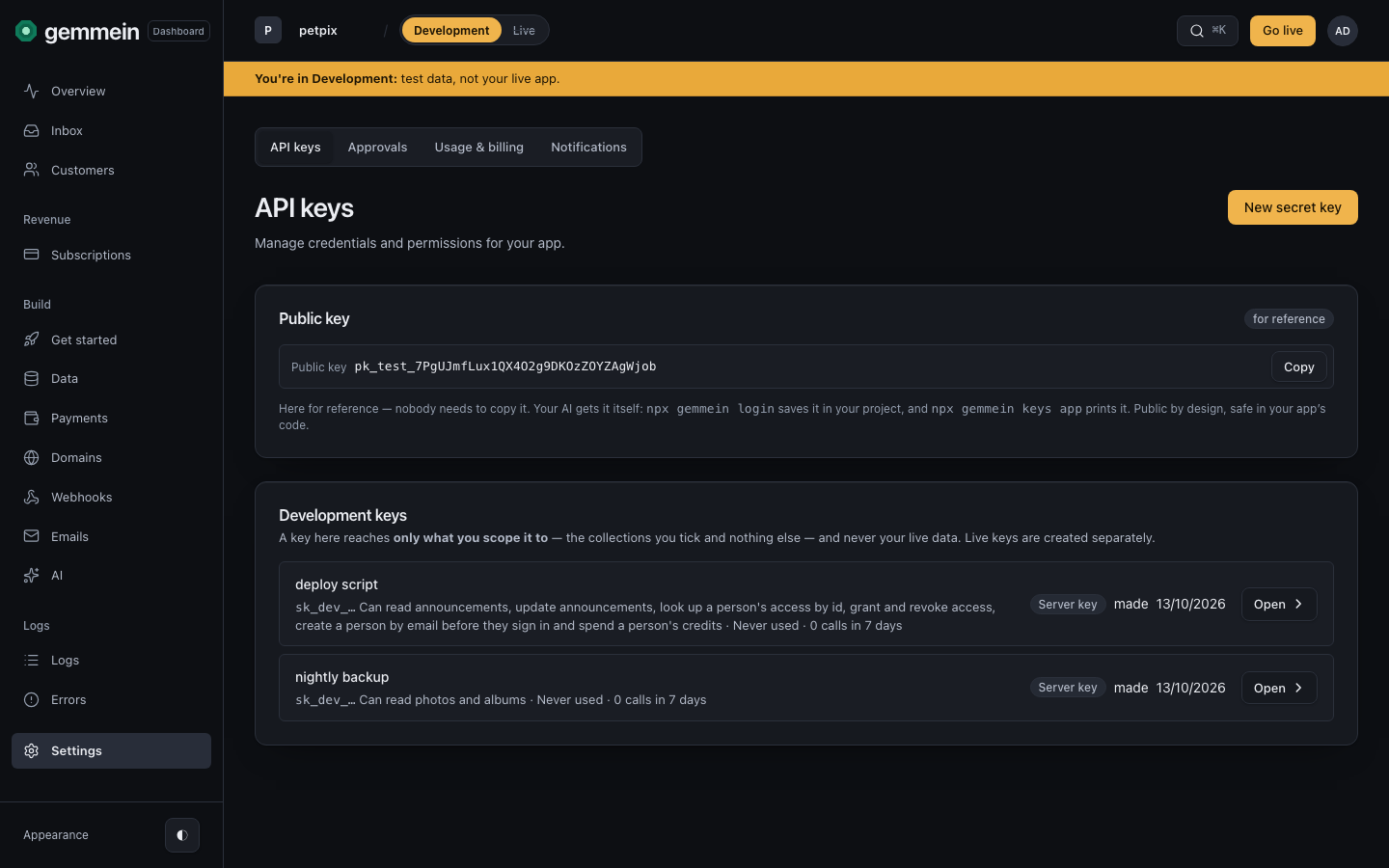
Task: Click the Customers people icon
Action: pos(32,170)
